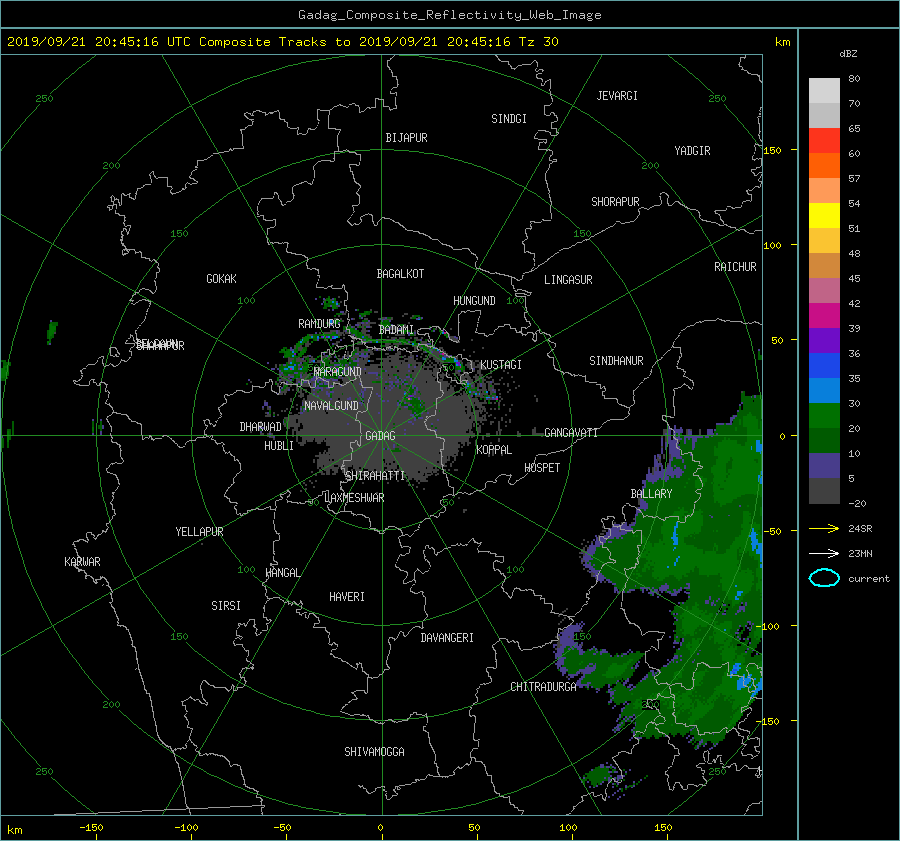Click the yellow 24SR track arrow
Screen dimensions: 900x841
(x=824, y=528)
